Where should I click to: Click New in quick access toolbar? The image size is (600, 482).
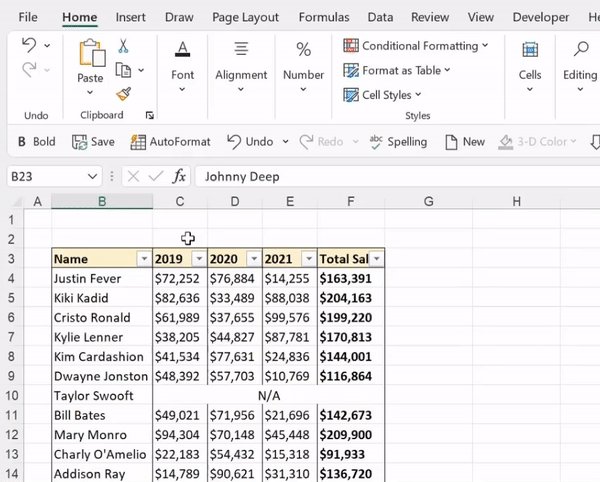coord(465,142)
